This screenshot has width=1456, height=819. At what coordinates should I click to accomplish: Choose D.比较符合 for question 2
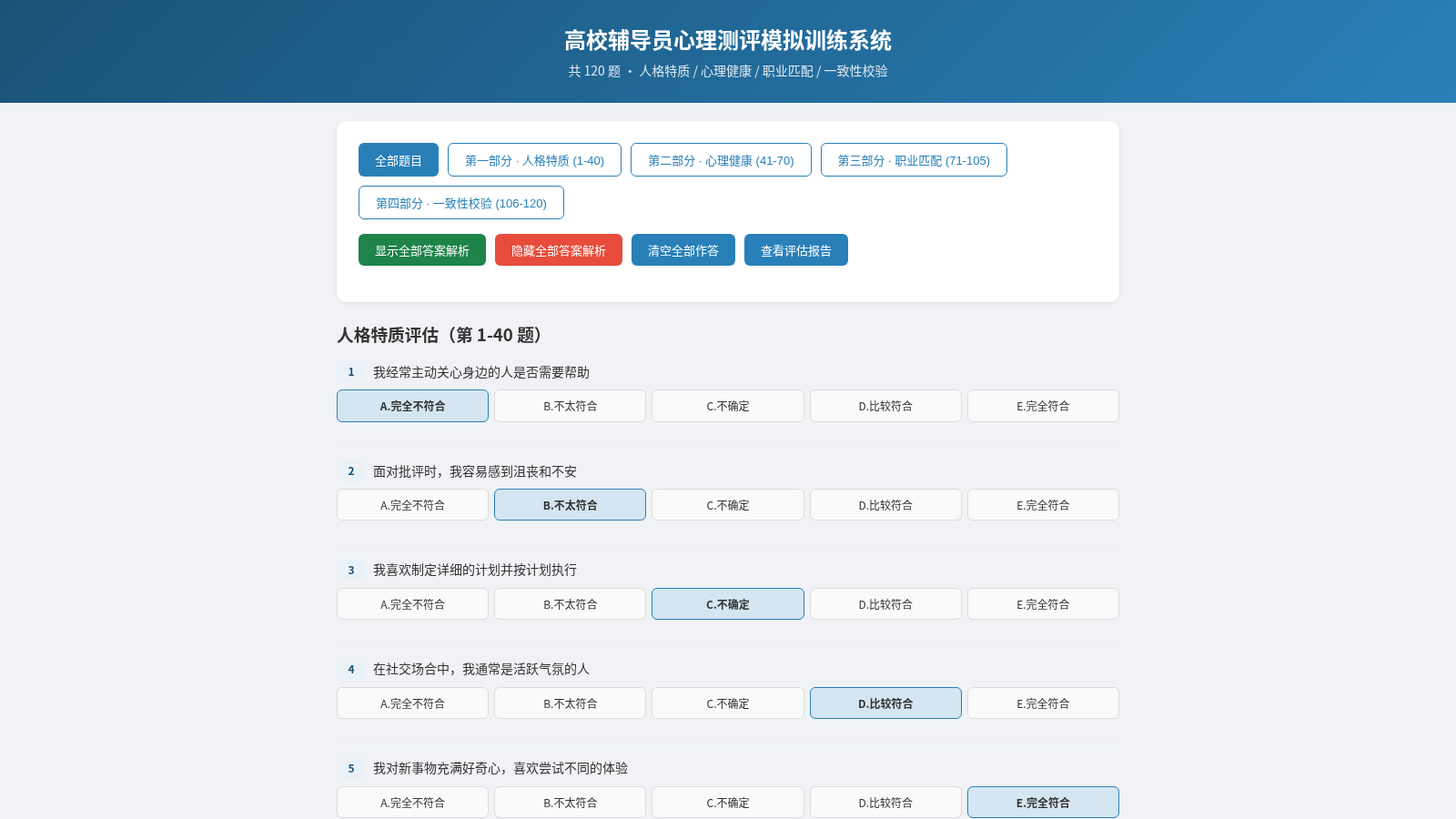point(885,505)
